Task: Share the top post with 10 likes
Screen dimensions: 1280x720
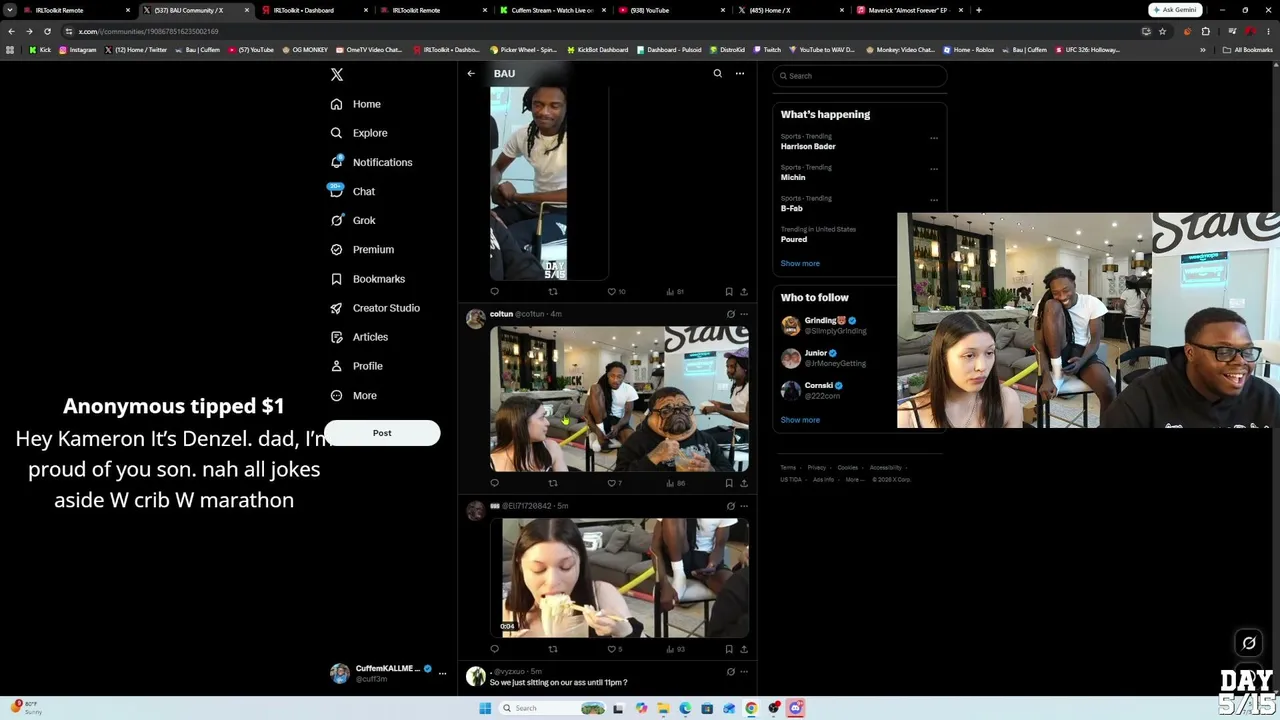Action: click(x=744, y=292)
